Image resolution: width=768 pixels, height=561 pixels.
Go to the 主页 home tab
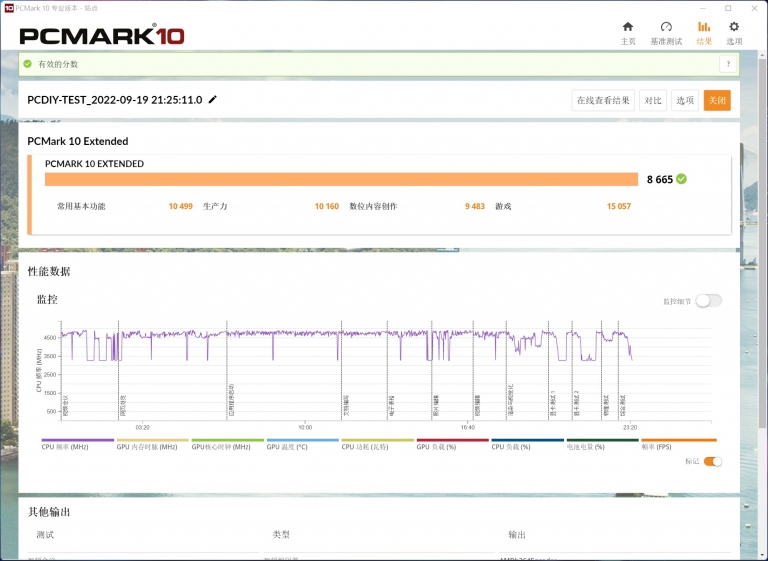point(628,33)
